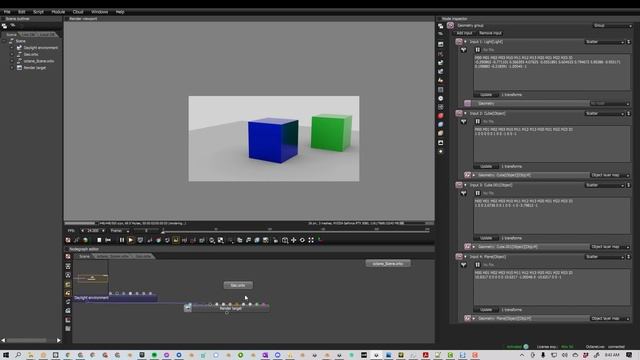Click Update button under Input 1 Light
Screen dimensions: 640x360
[x=486, y=95]
